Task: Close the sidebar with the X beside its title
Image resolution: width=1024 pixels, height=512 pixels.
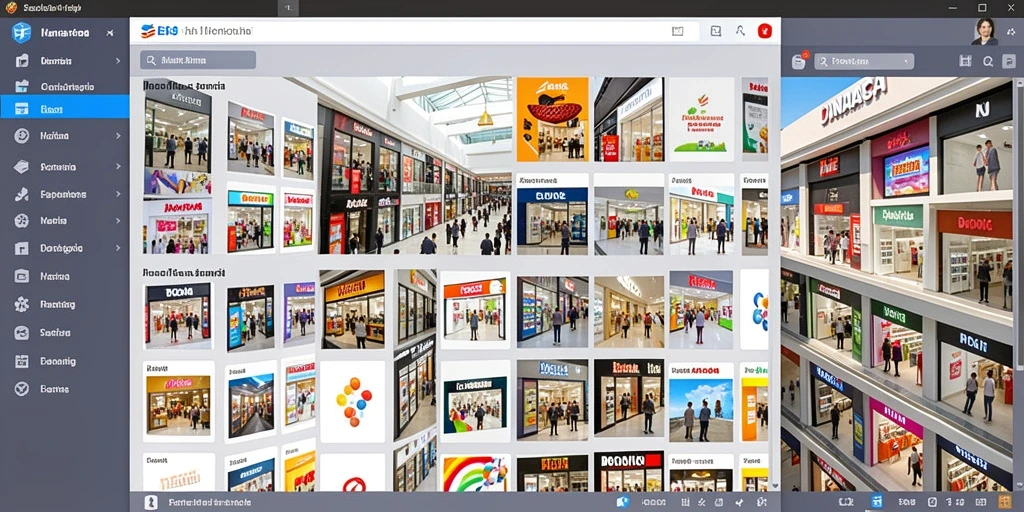Action: pyautogui.click(x=110, y=33)
